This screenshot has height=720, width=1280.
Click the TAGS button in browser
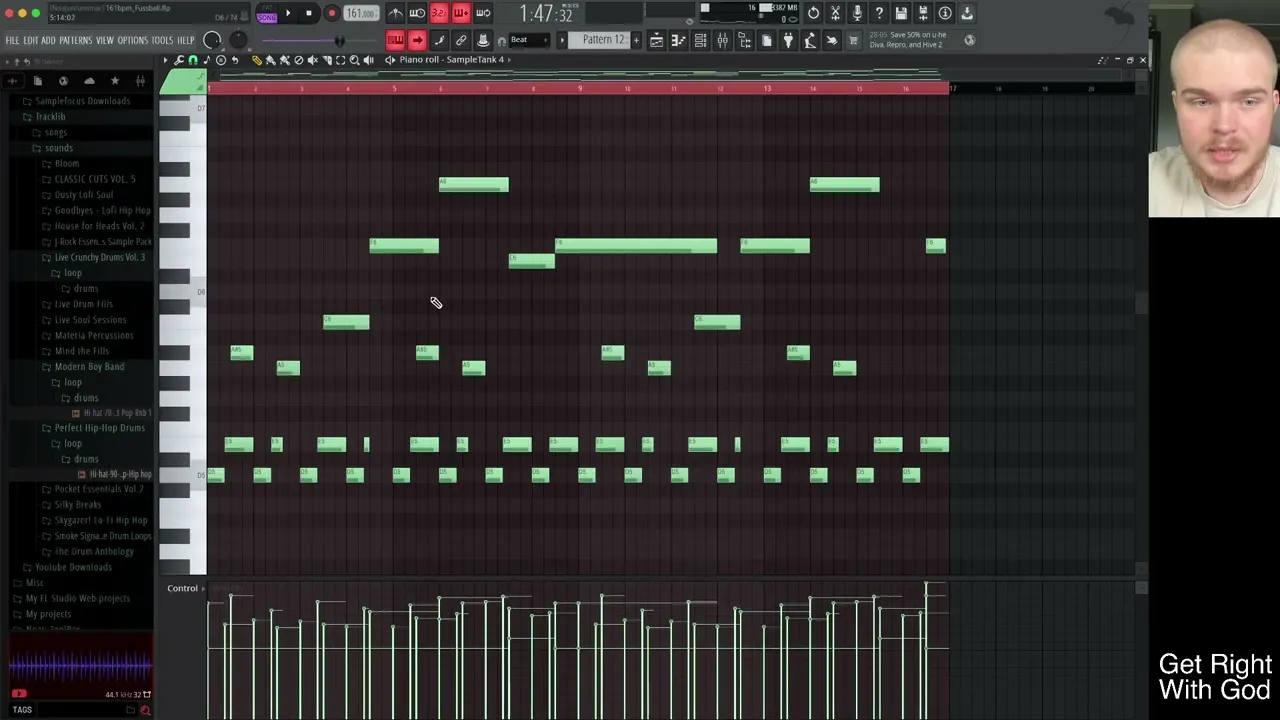tap(22, 709)
